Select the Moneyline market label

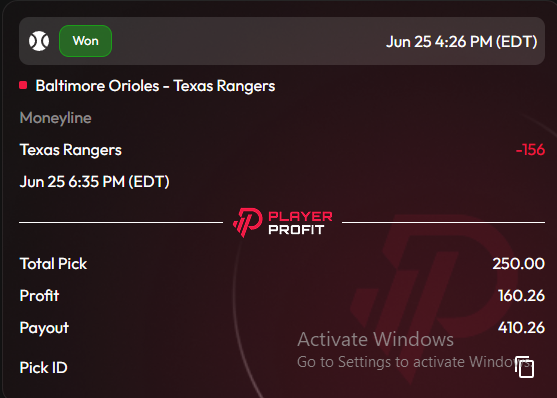tap(56, 118)
